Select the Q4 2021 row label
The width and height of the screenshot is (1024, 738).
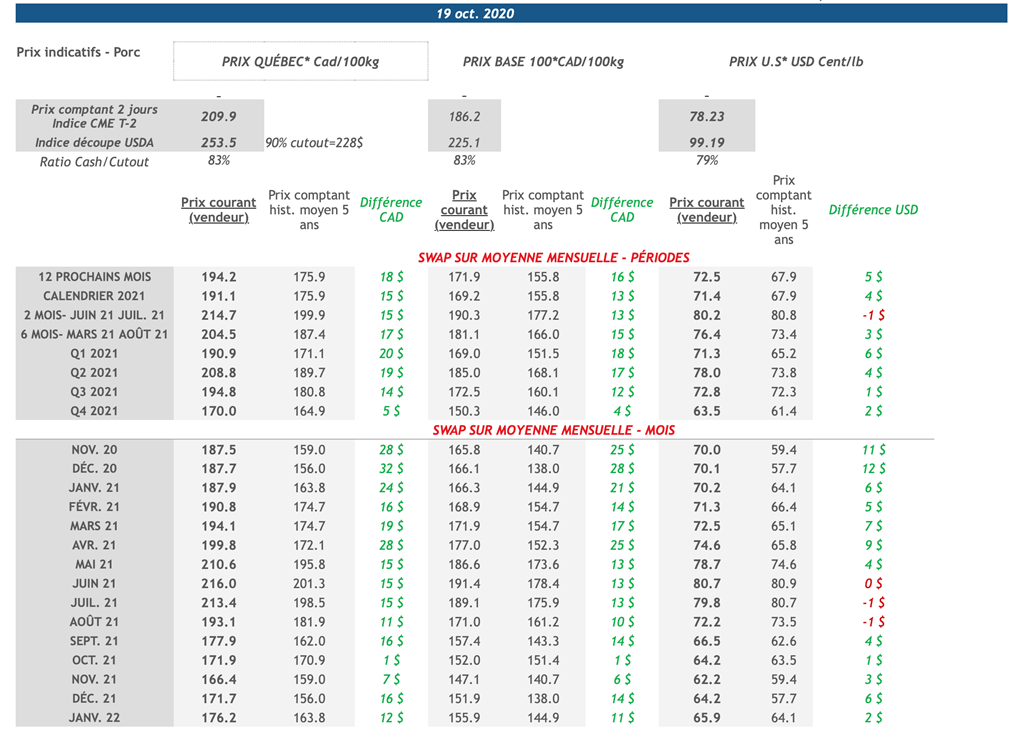point(94,411)
